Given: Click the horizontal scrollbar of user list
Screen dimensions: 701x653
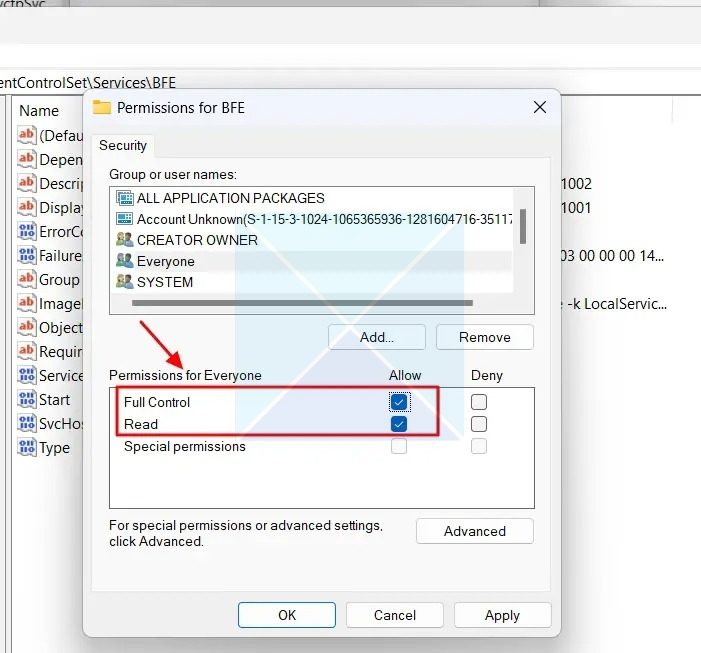Looking at the screenshot, I should click(302, 303).
